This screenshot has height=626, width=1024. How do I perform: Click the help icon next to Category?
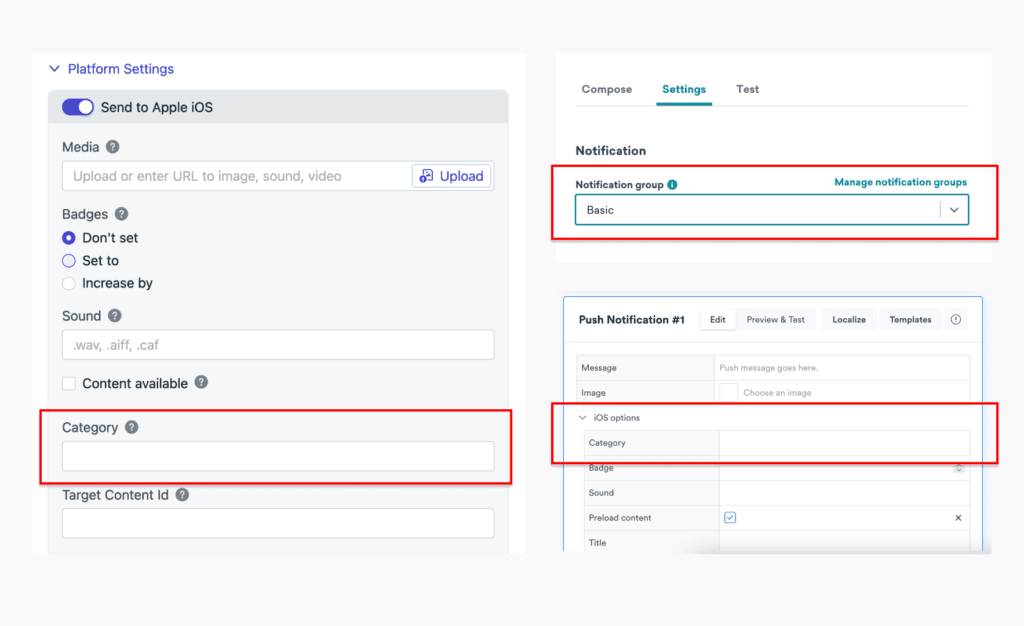click(132, 428)
